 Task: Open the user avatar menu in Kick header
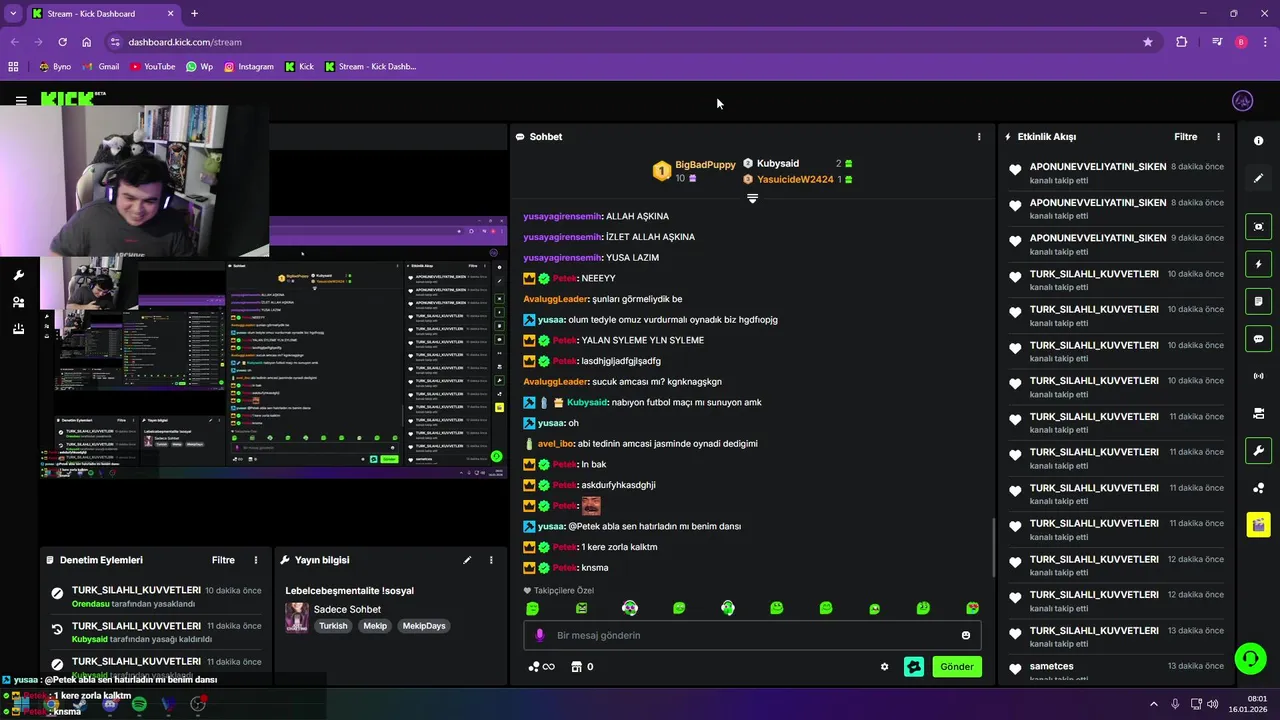click(x=1243, y=100)
